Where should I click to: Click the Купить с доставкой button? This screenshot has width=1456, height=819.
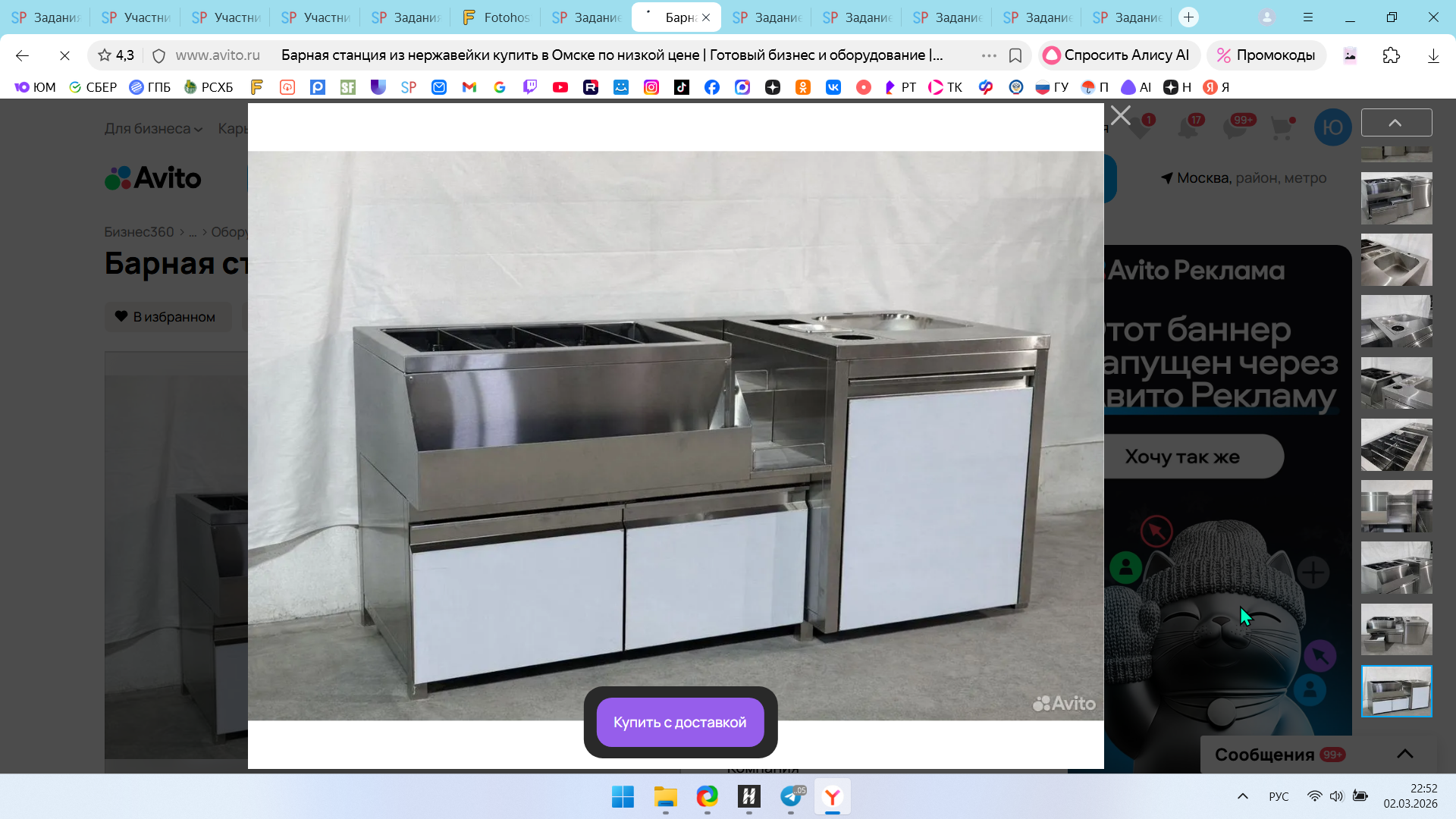point(679,722)
